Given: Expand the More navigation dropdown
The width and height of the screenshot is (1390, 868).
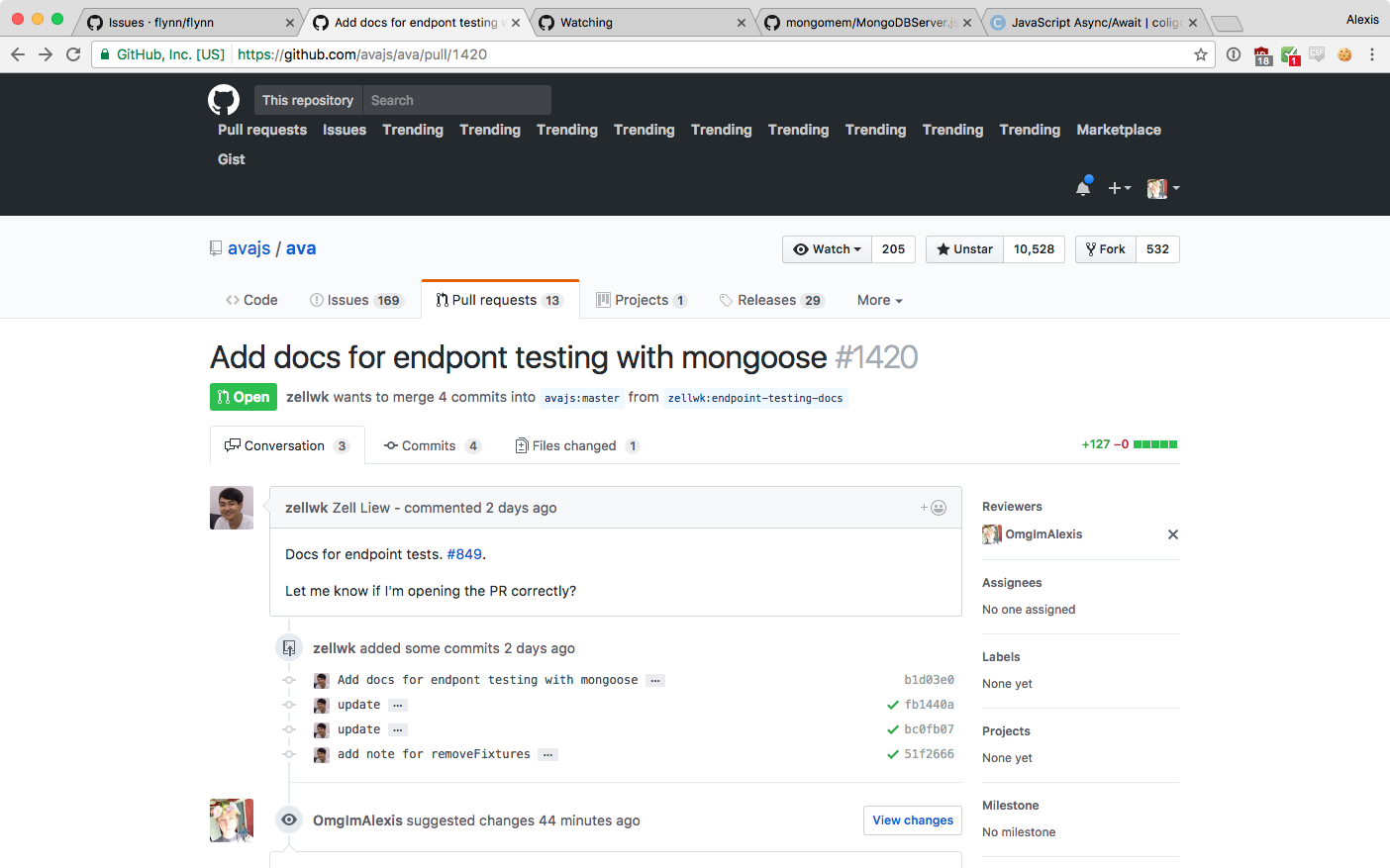Looking at the screenshot, I should (879, 299).
